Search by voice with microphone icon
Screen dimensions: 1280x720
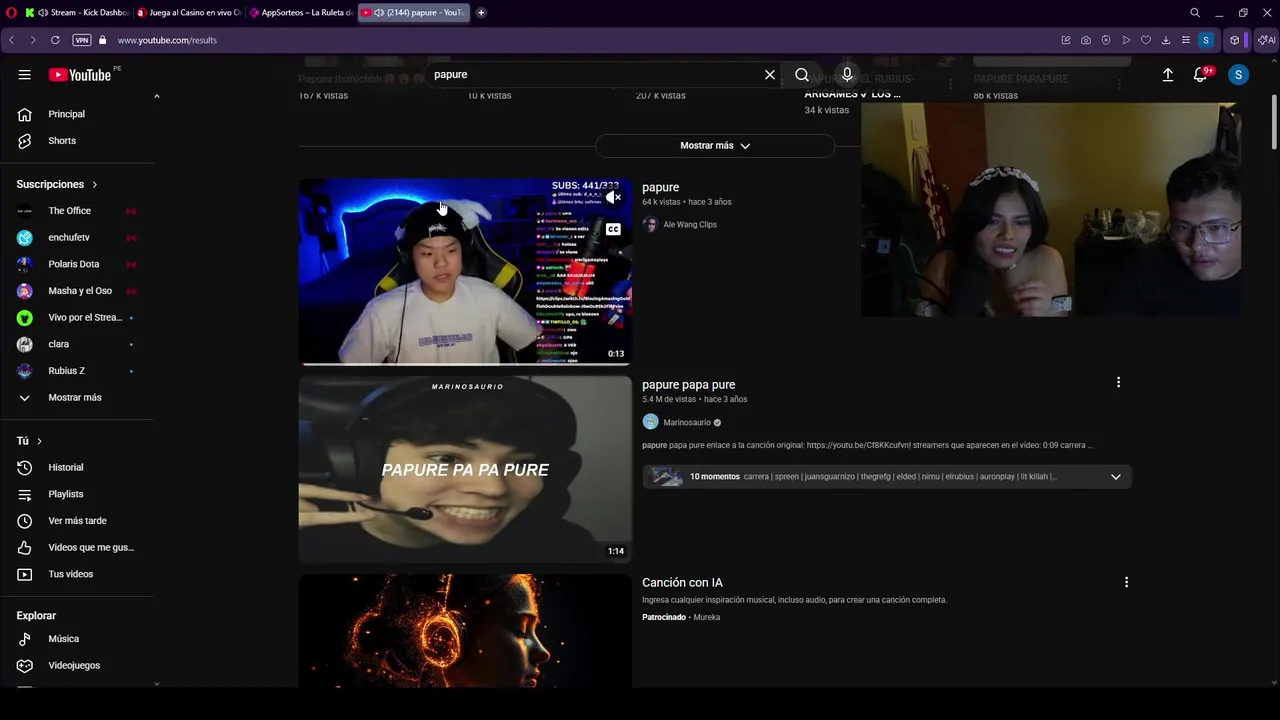847,74
